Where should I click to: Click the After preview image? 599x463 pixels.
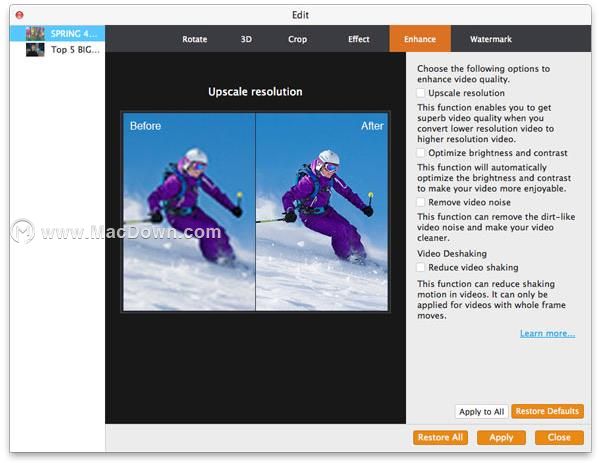322,212
